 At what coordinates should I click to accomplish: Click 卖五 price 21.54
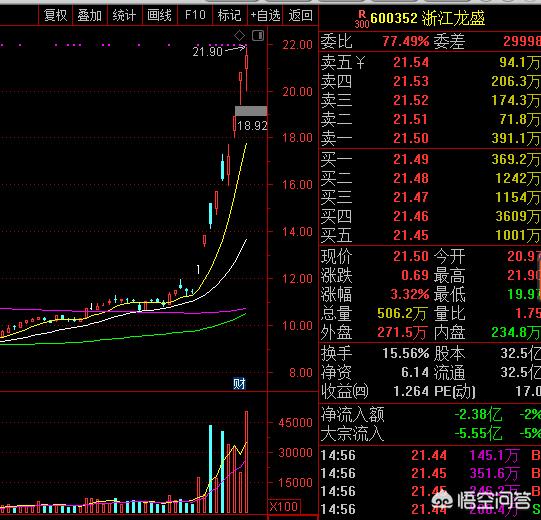click(411, 62)
